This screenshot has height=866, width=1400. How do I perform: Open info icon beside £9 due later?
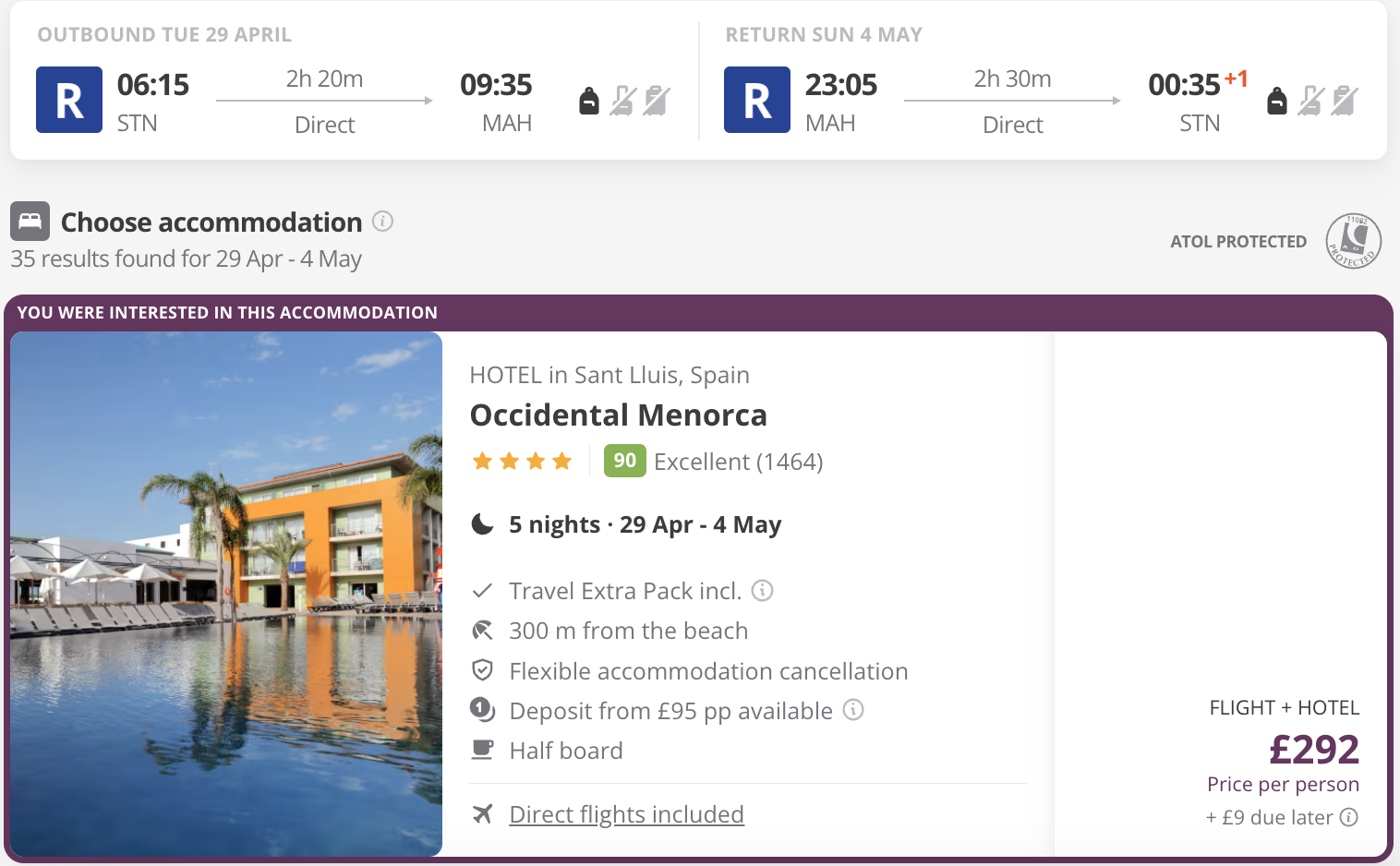[x=1349, y=817]
